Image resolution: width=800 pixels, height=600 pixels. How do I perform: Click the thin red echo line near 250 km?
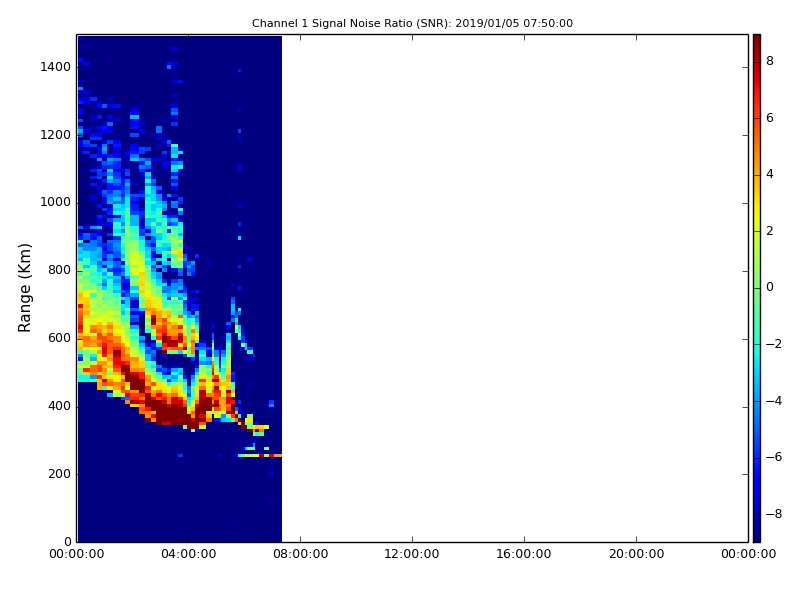(260, 455)
